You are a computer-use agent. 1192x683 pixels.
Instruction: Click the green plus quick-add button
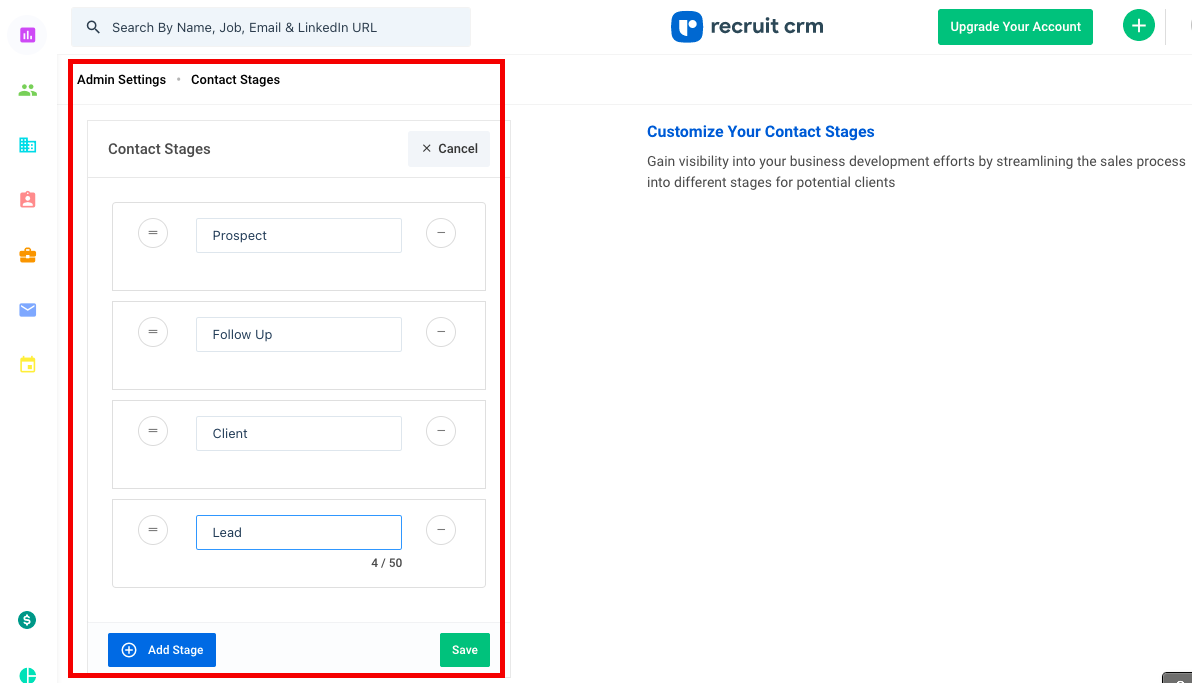pyautogui.click(x=1138, y=26)
